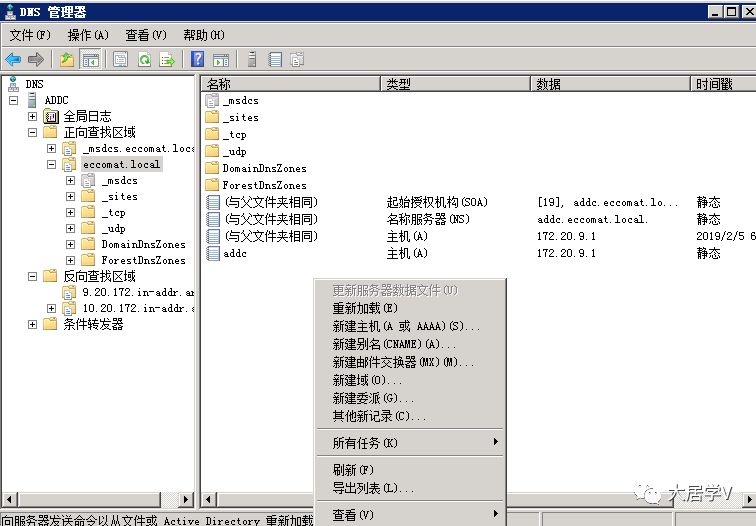The image size is (756, 526).
Task: Open the 文件(F) menu
Action: pos(30,35)
